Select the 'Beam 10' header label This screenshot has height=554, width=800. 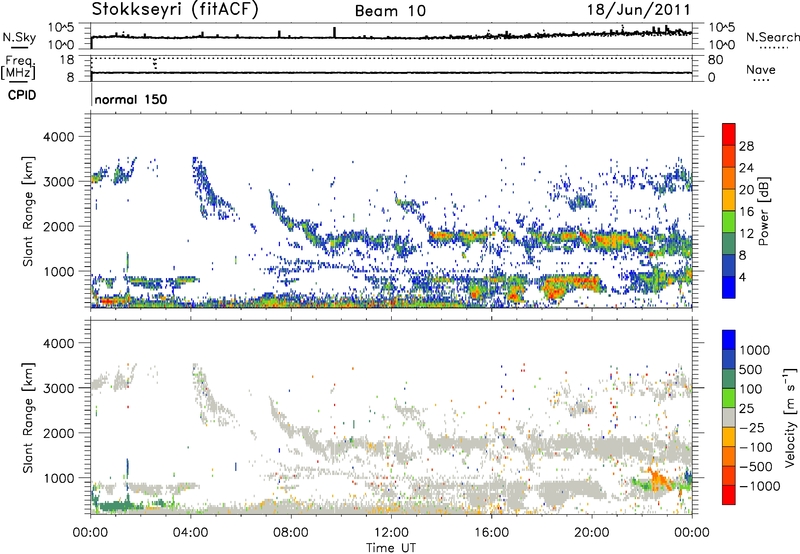(390, 11)
